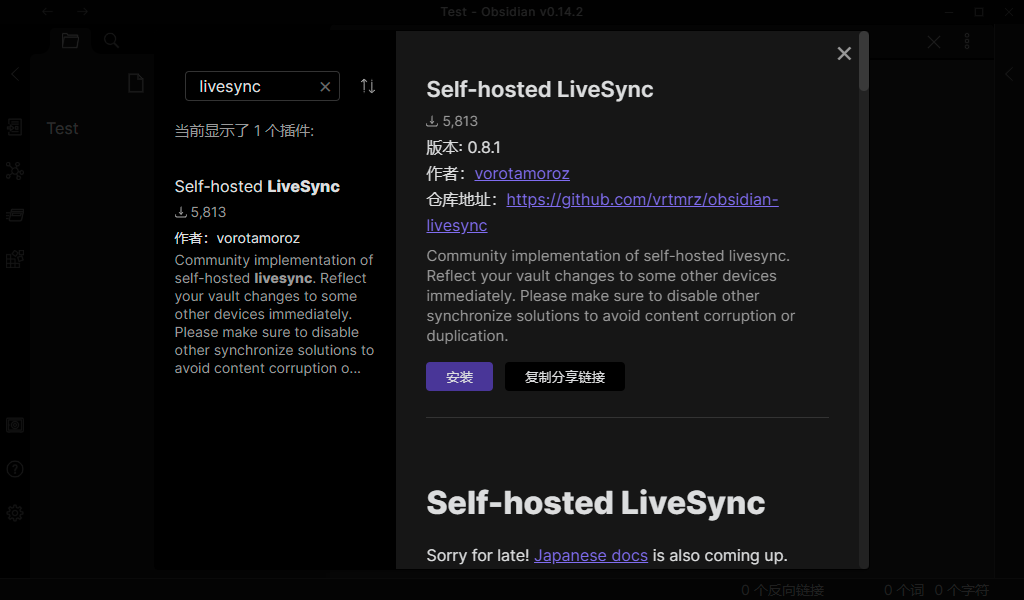Open graph view from the ribbon
Screen dimensions: 1024x600
[14, 171]
